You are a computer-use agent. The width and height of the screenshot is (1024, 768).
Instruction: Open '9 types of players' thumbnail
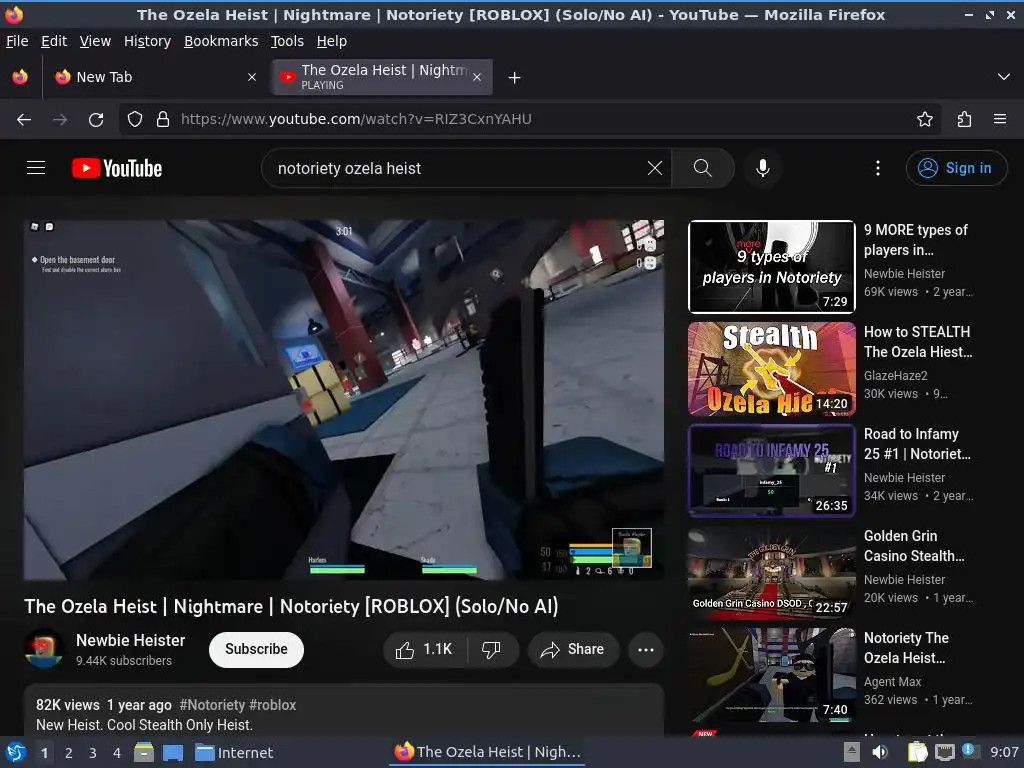771,266
